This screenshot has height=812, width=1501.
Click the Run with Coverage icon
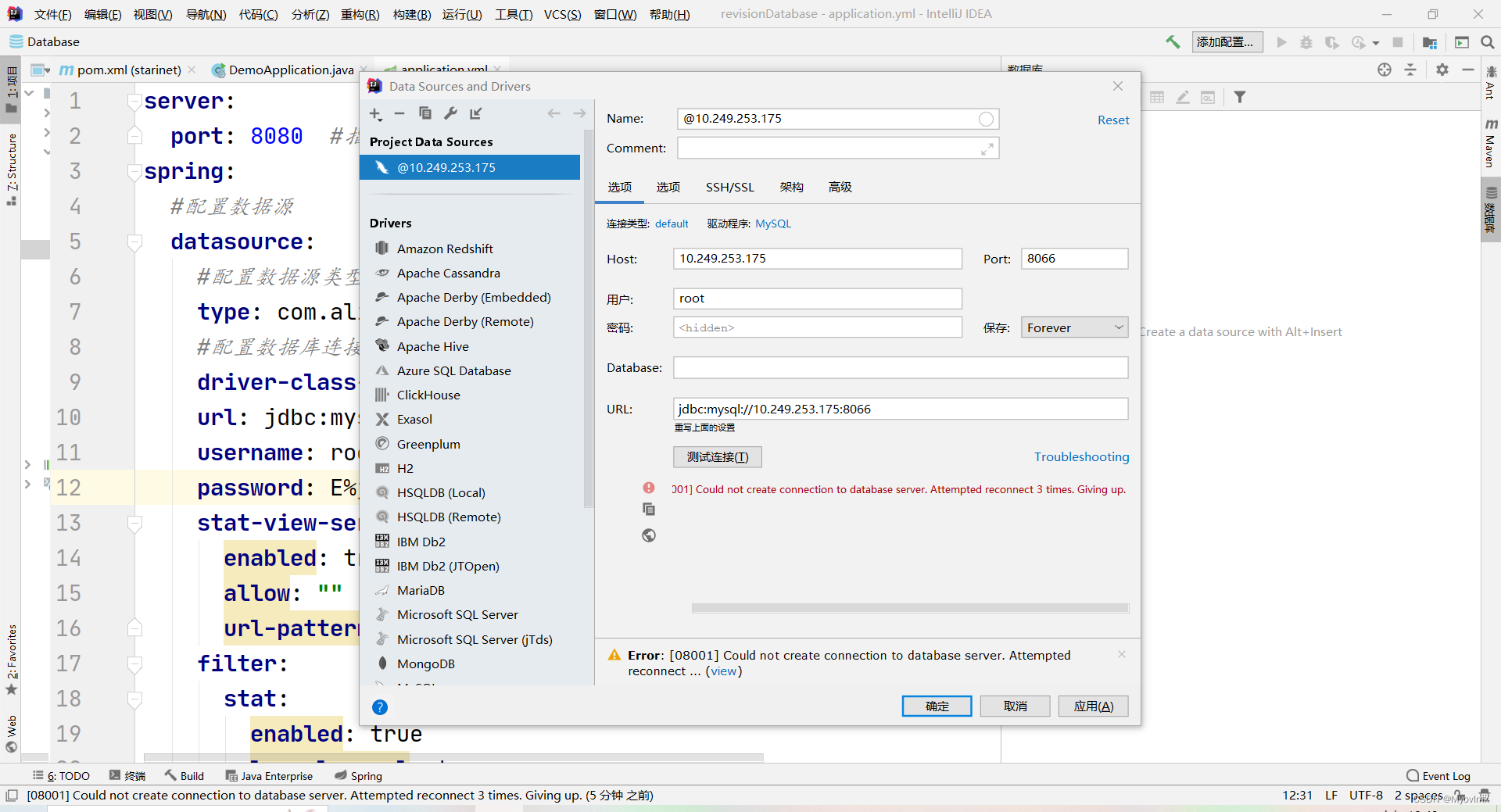(1332, 42)
